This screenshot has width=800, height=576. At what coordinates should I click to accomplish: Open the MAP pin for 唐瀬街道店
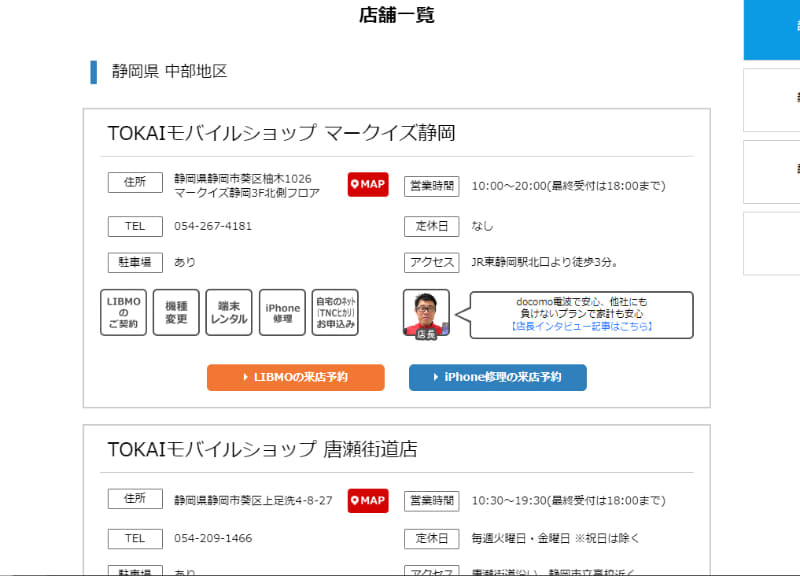[367, 500]
